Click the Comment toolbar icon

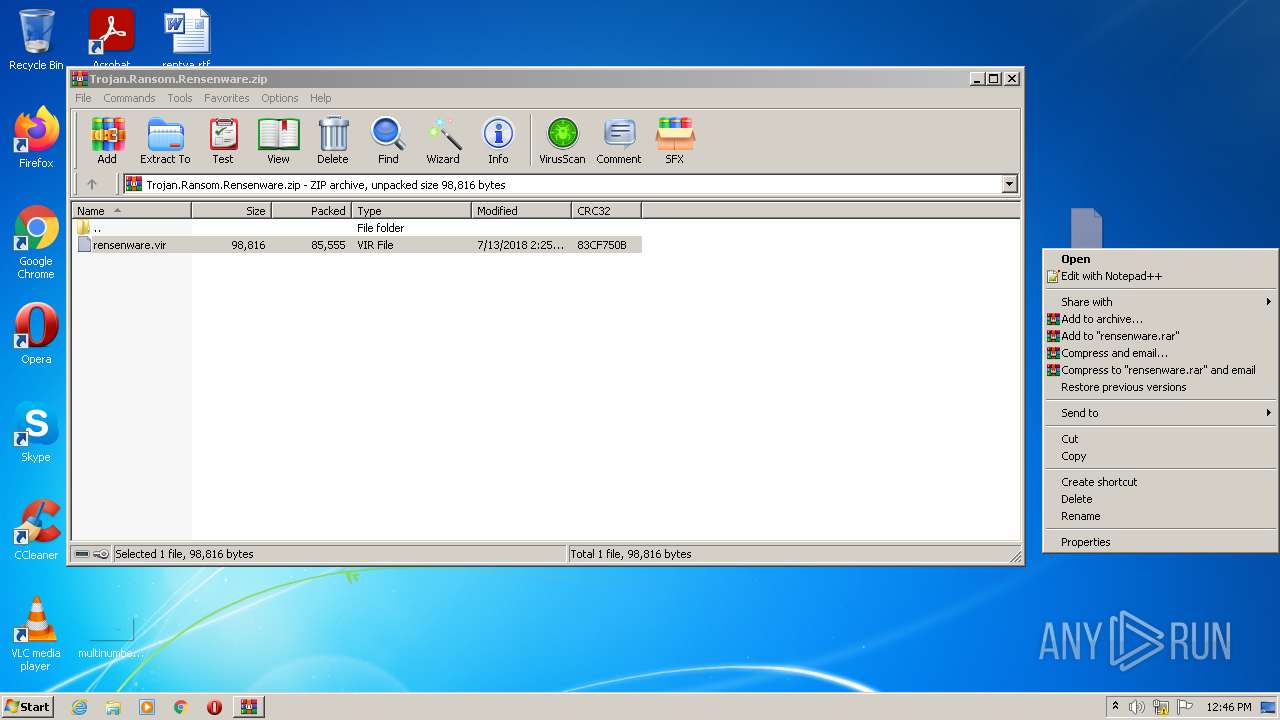(619, 141)
